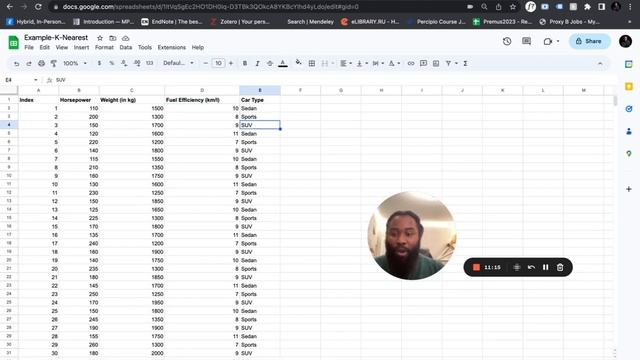
Task: Open the Insert menu
Action: point(81,47)
